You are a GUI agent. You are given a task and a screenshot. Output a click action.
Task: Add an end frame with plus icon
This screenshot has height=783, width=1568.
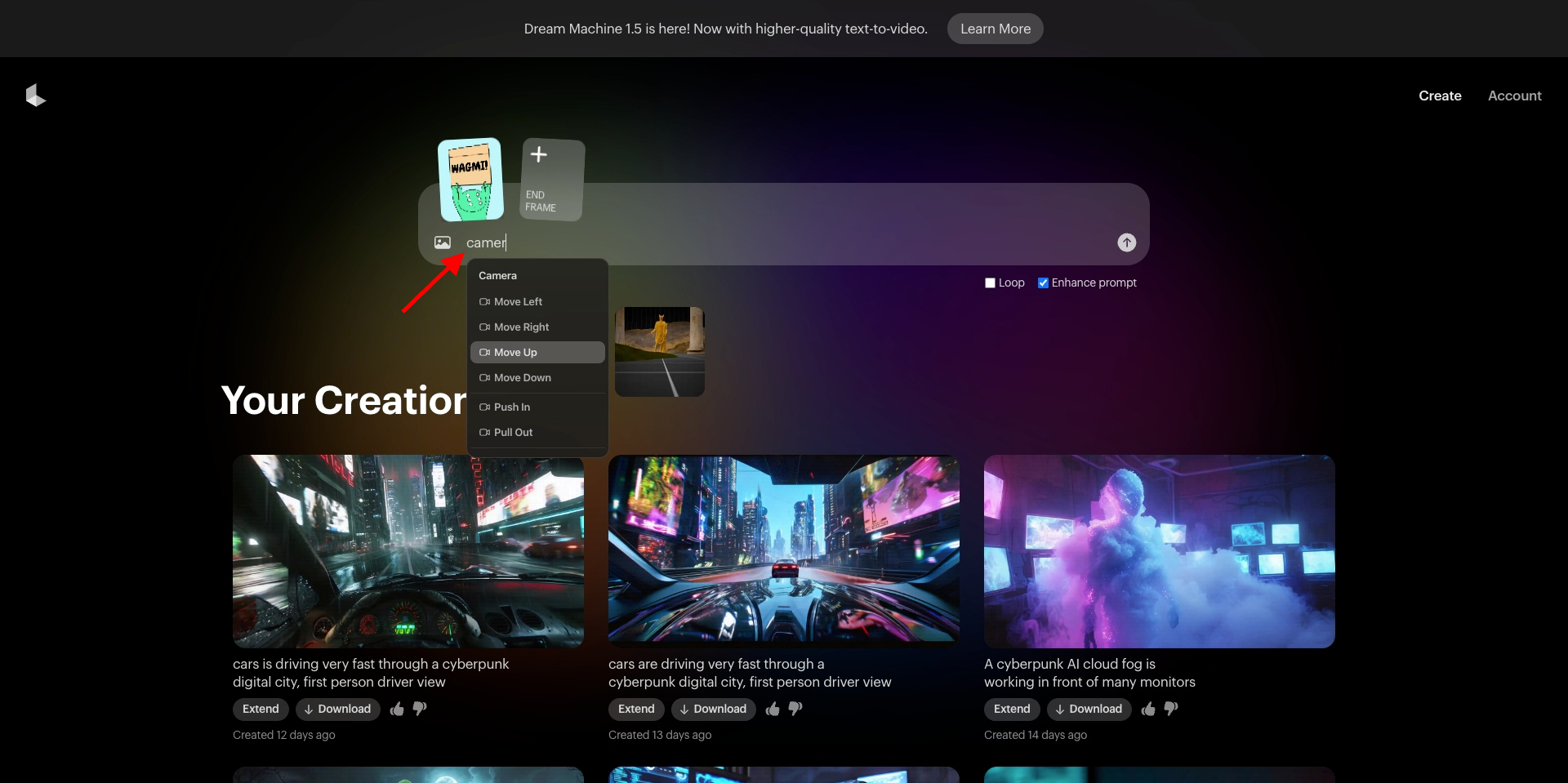pyautogui.click(x=539, y=155)
